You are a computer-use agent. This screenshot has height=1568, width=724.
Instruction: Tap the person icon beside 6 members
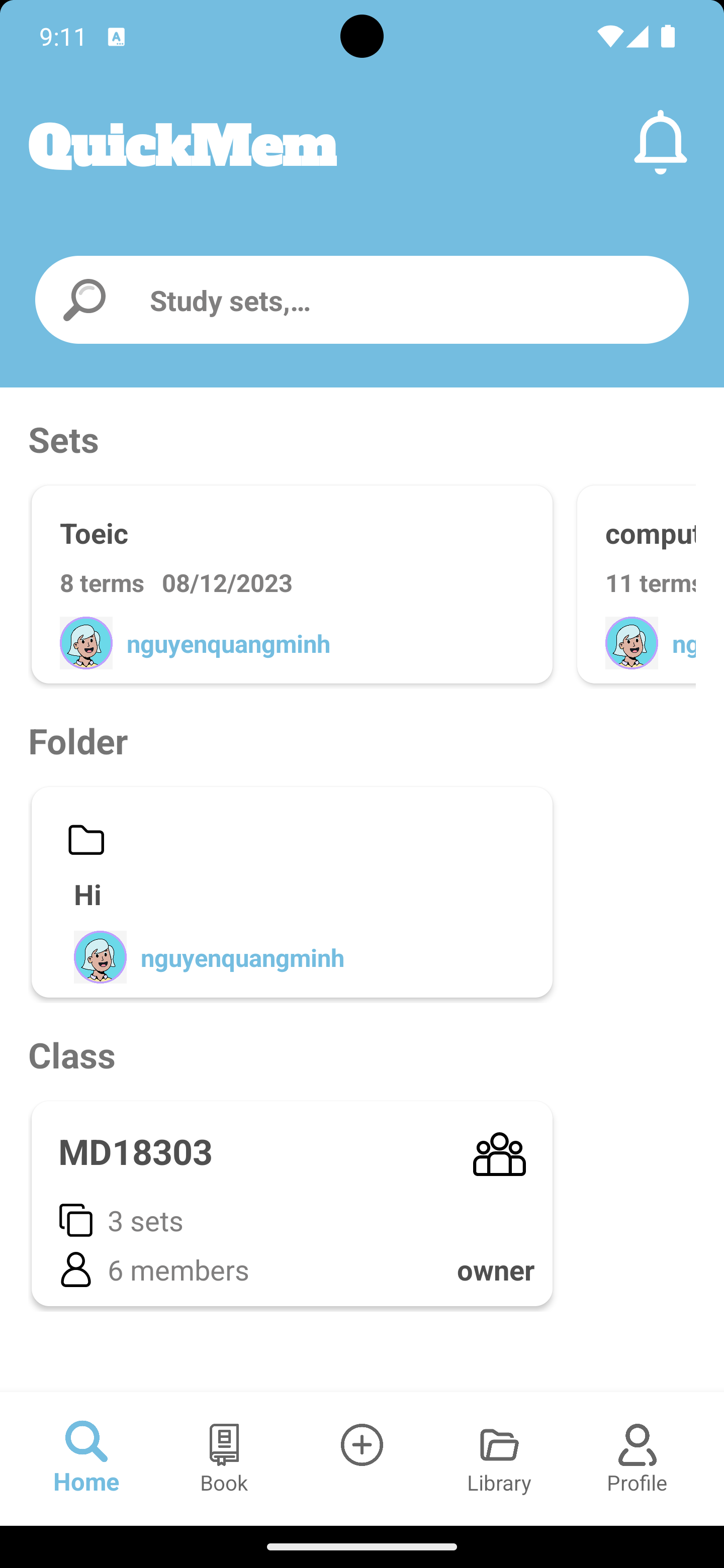(x=76, y=1270)
